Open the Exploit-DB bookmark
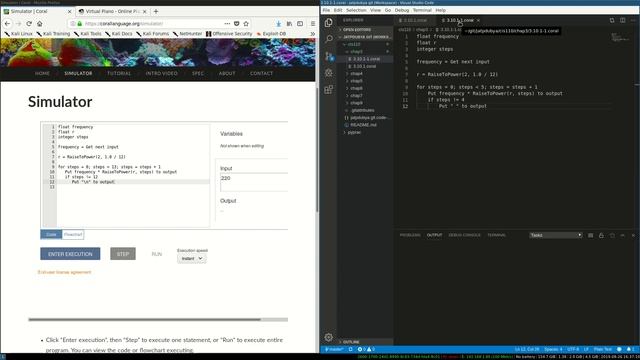Image resolution: width=640 pixels, height=360 pixels. click(271, 34)
